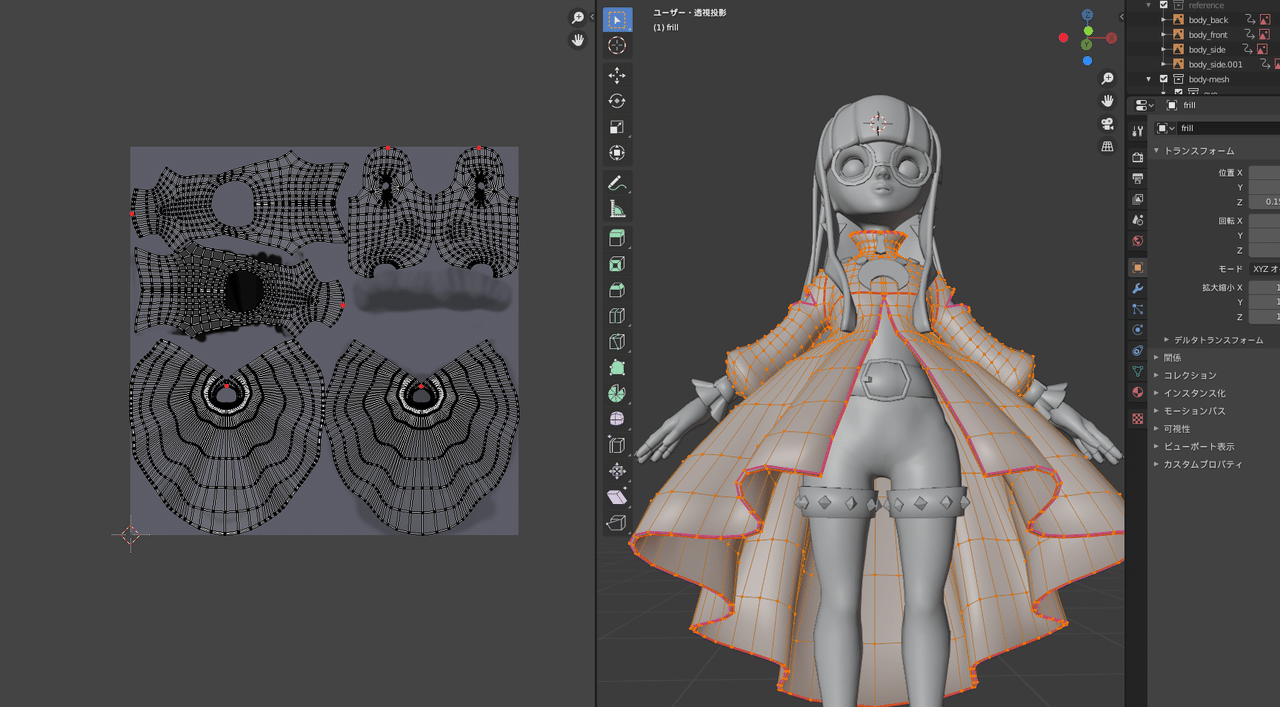1280x707 pixels.
Task: Toggle the body-mesh collection checkbox
Action: coord(1163,79)
